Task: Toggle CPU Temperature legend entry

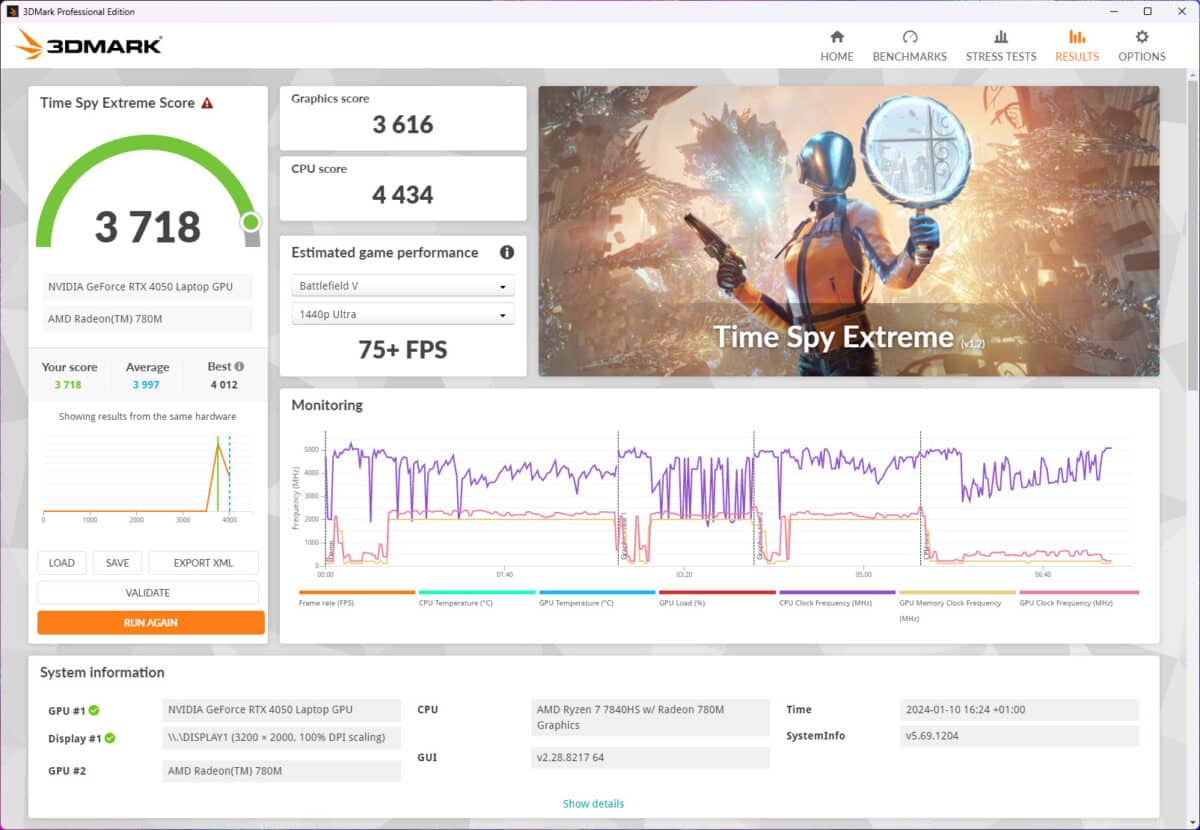Action: tap(476, 599)
